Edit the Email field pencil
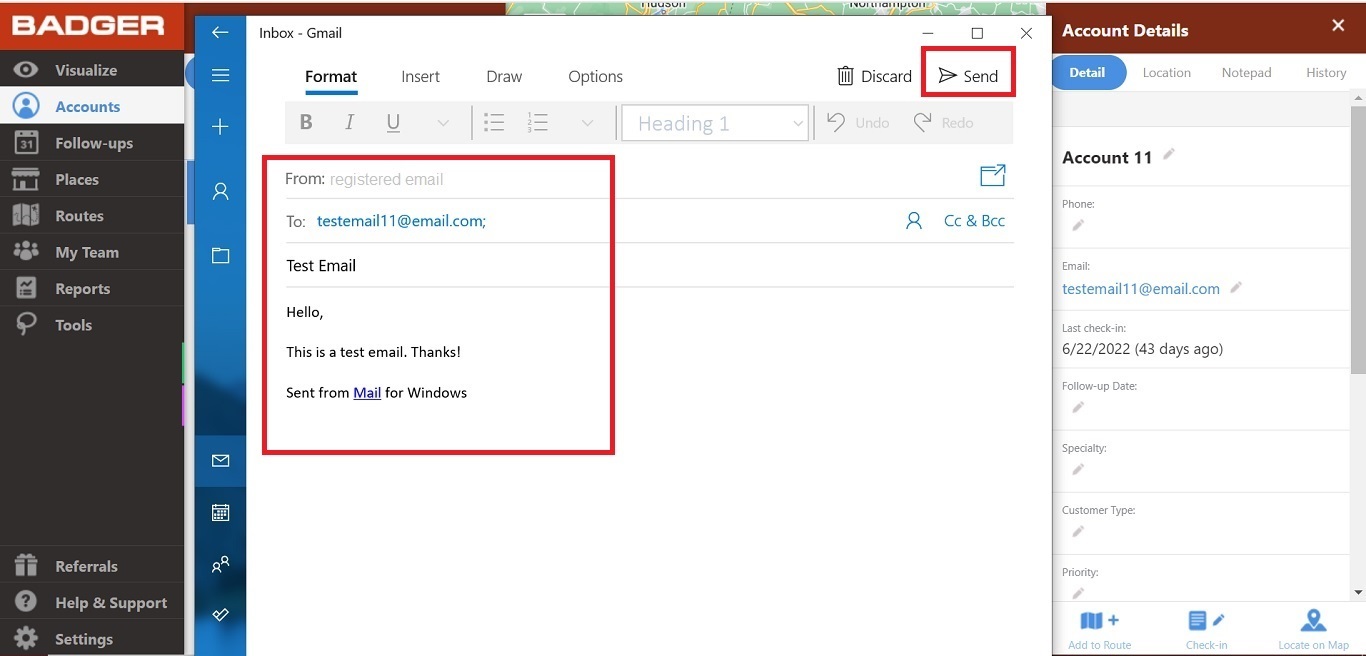 pyautogui.click(x=1236, y=288)
